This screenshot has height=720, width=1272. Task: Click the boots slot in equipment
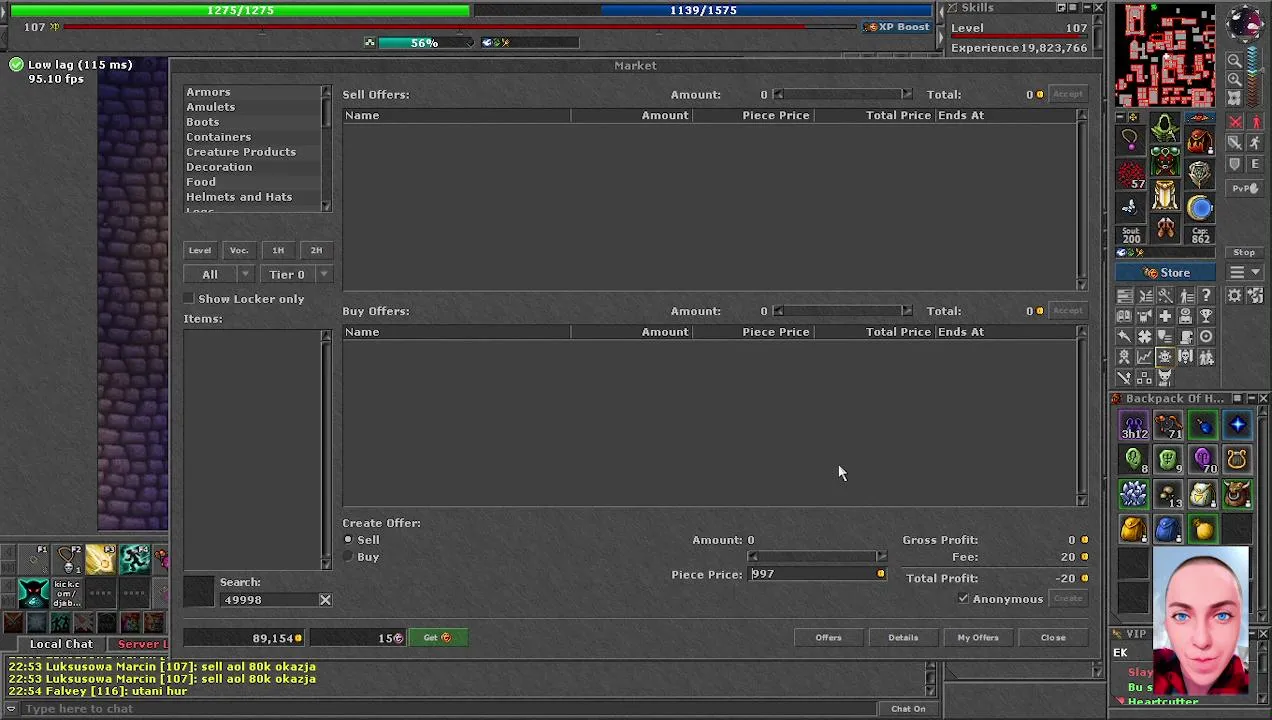1165,229
